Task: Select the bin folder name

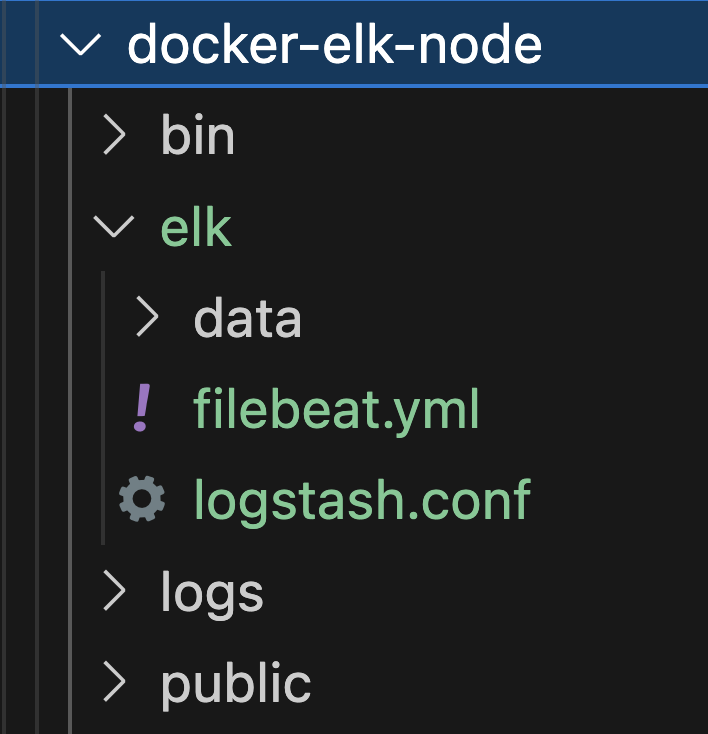Action: coord(197,136)
